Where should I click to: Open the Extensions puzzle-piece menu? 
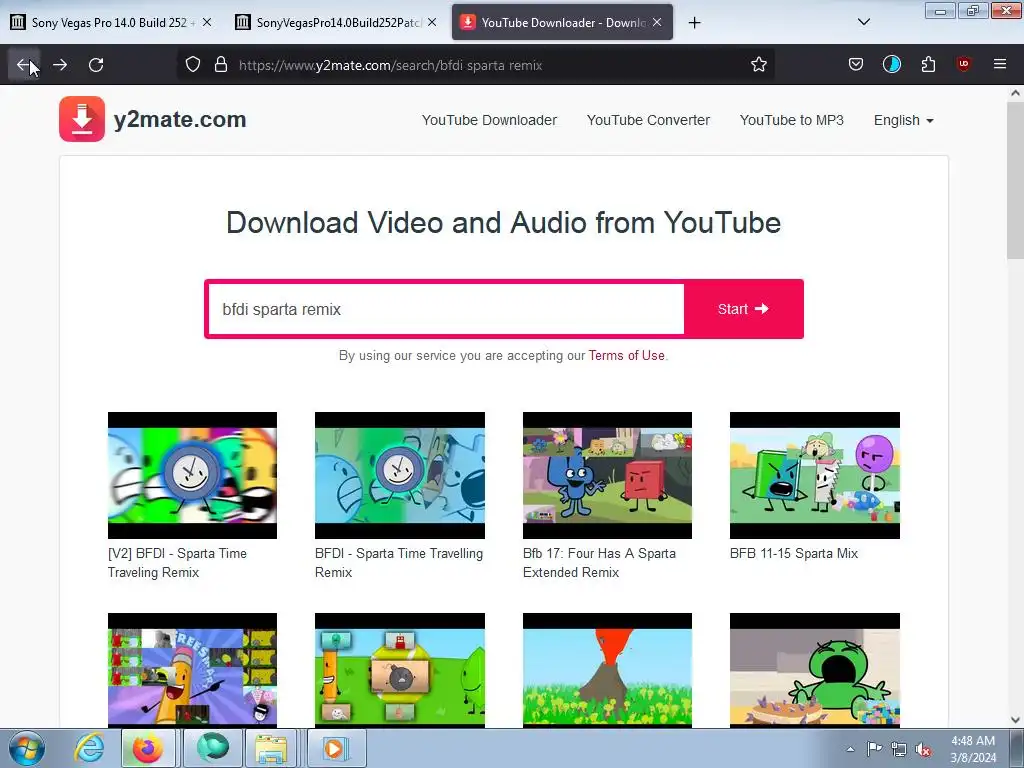tap(928, 65)
